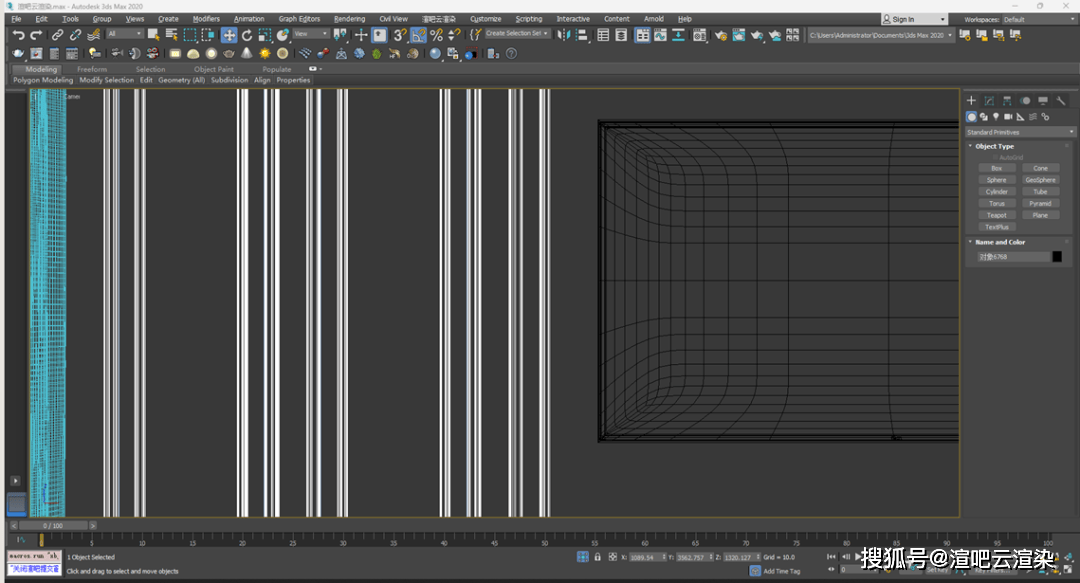Open the Workspaces Default dropdown

click(x=1038, y=19)
